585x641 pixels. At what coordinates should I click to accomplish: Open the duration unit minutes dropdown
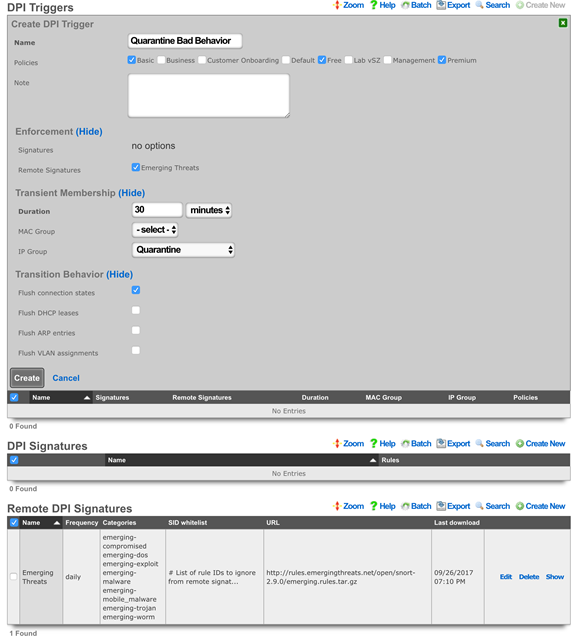click(209, 210)
